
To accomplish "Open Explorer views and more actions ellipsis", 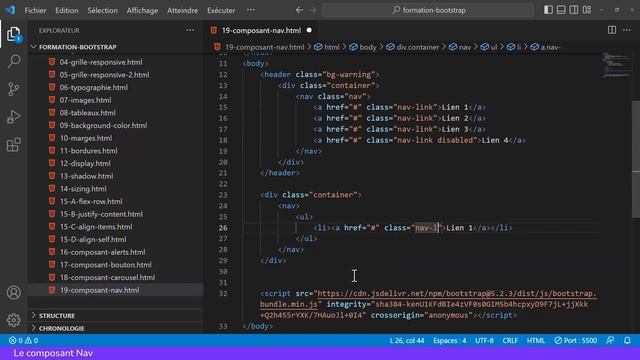I will 190,30.
